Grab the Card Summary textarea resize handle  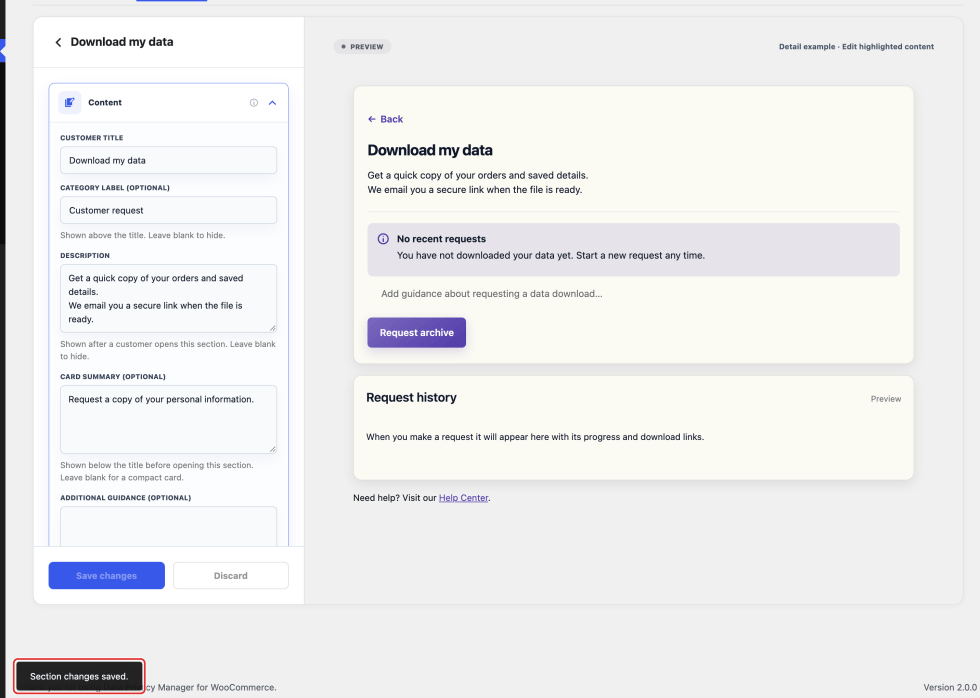pyautogui.click(x=272, y=449)
